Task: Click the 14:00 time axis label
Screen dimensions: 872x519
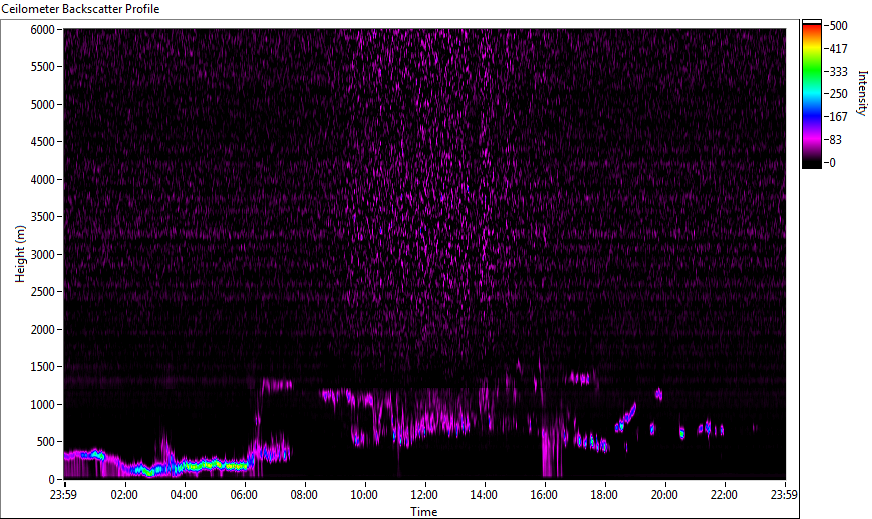Action: (484, 495)
